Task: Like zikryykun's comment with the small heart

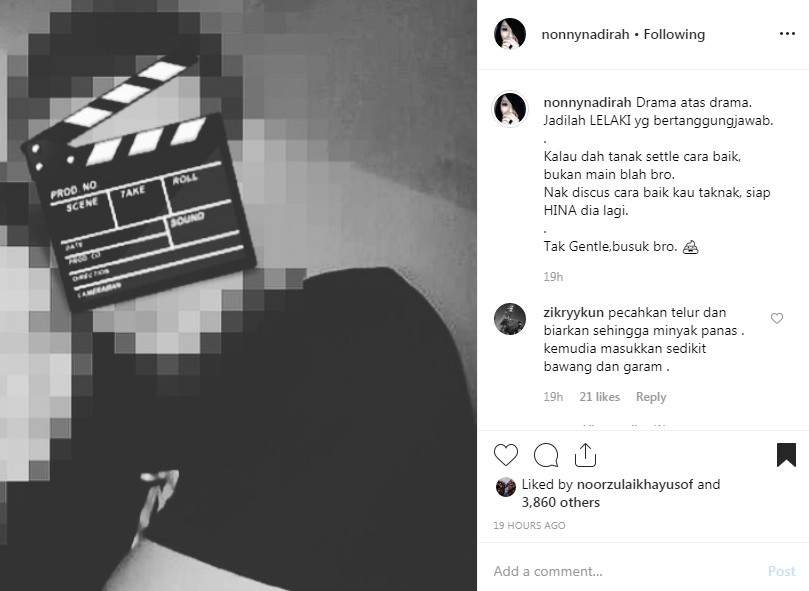Action: coord(777,318)
